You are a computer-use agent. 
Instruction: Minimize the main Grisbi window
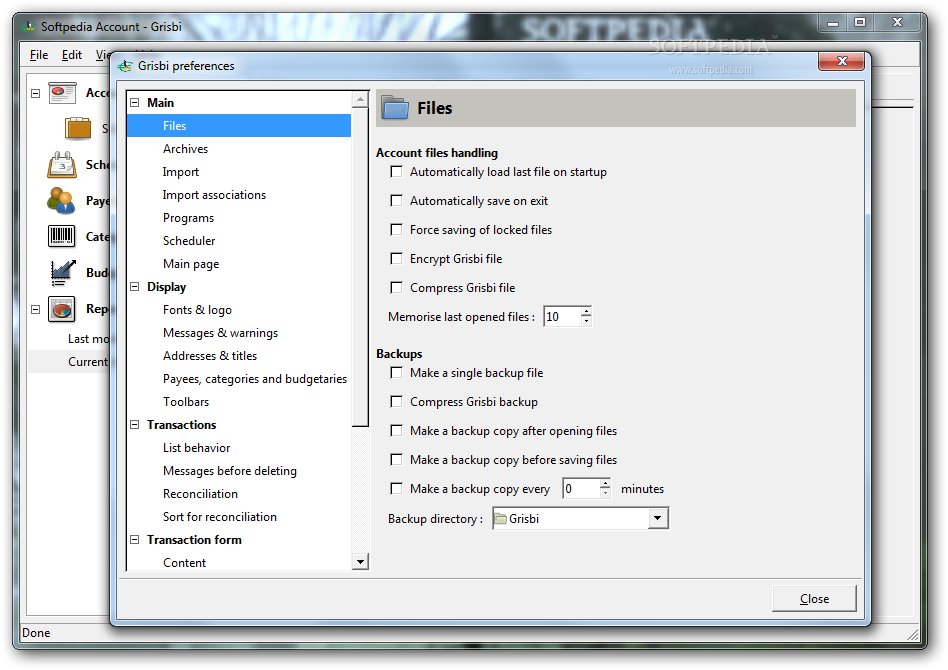pos(833,22)
